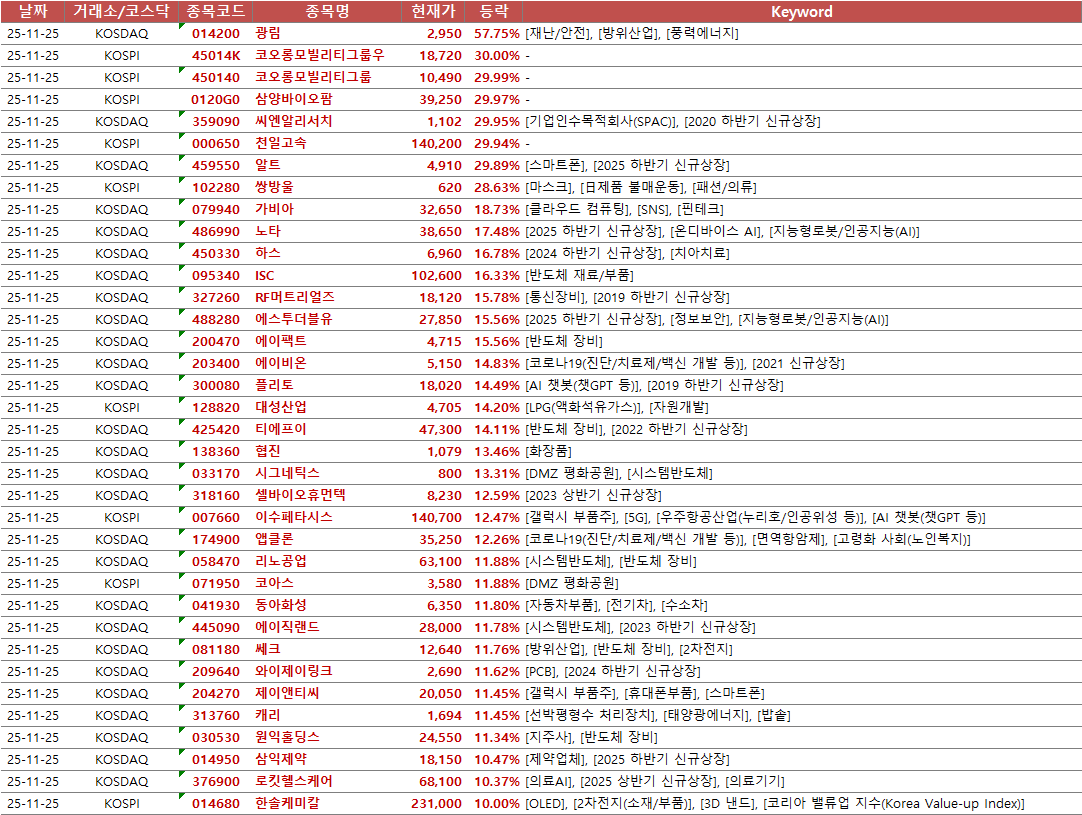Select stock name 가비아
The image size is (1082, 815).
pos(275,209)
